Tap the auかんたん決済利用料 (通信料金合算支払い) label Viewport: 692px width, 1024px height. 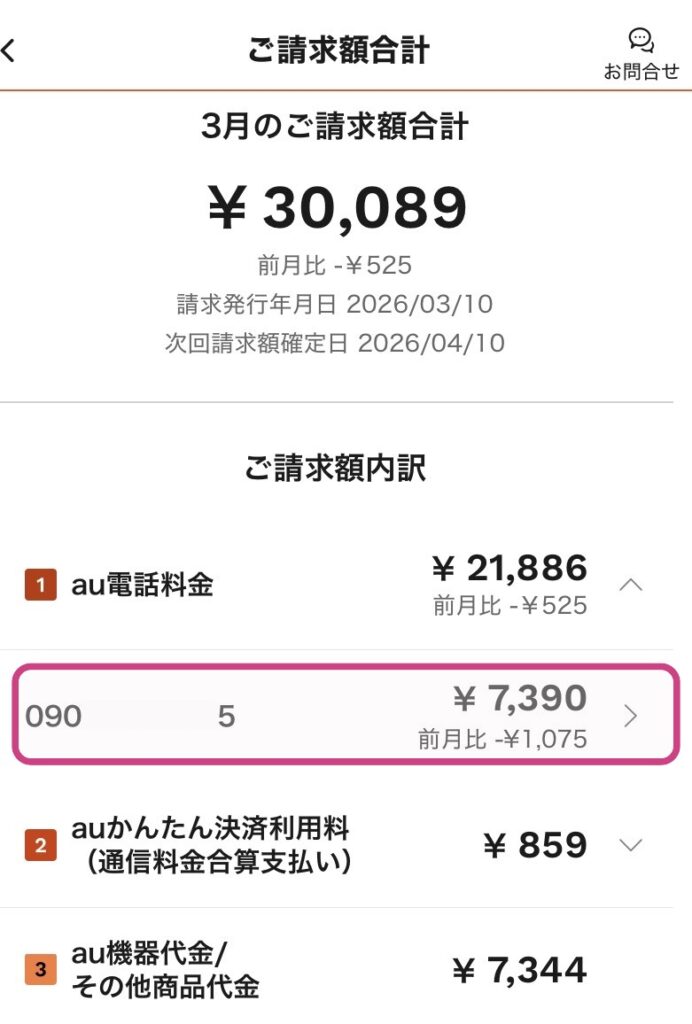[210, 845]
